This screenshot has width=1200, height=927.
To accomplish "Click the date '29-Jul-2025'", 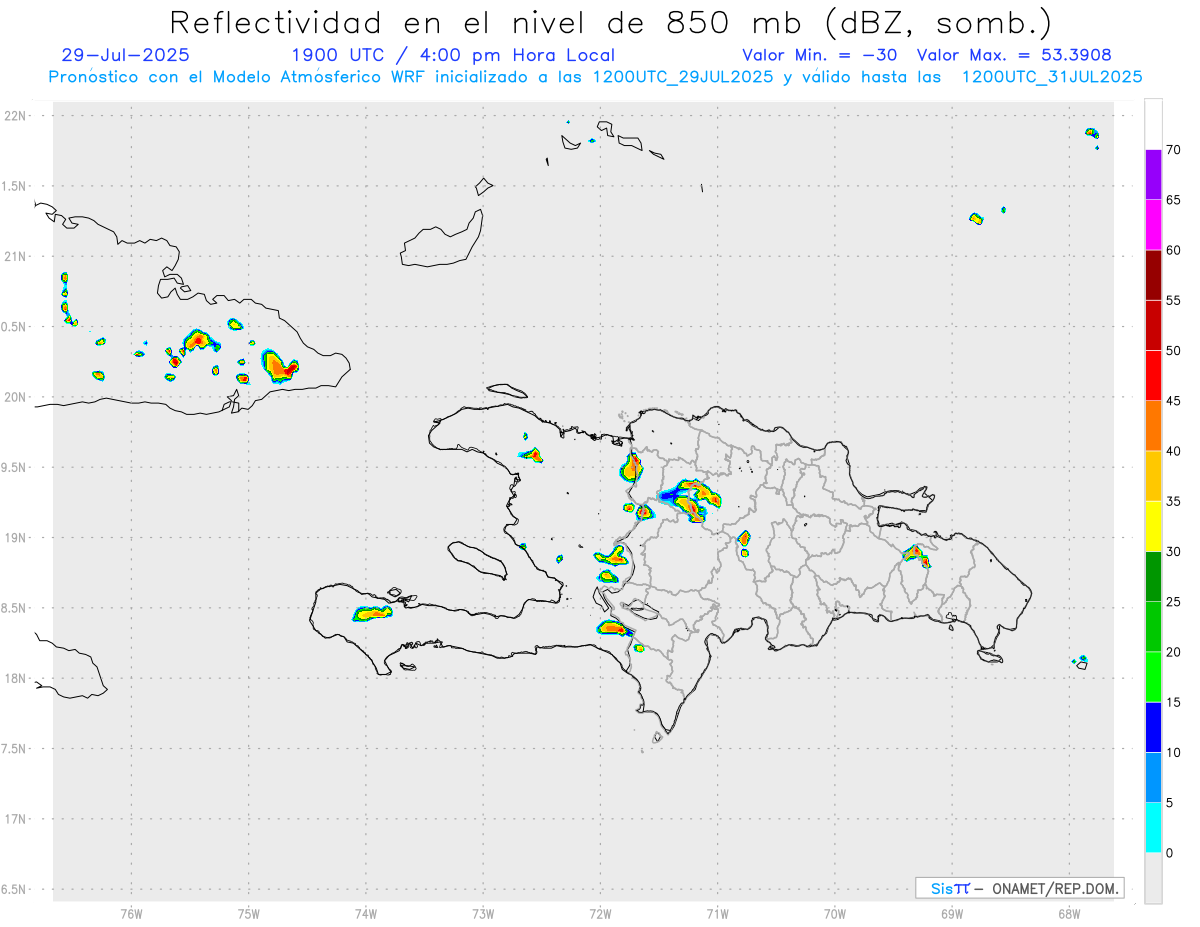I will tap(125, 55).
